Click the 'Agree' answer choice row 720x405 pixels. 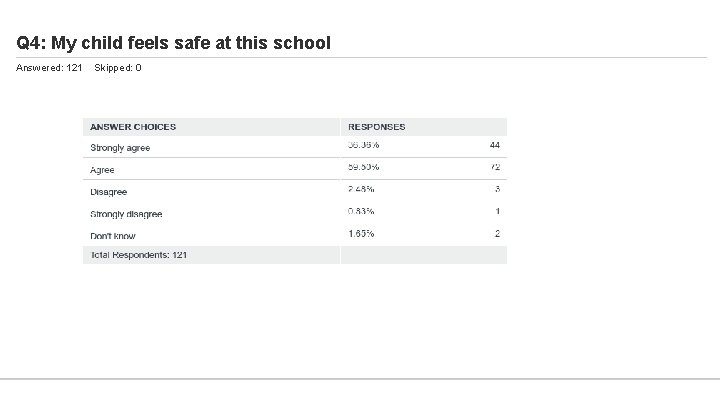103,170
